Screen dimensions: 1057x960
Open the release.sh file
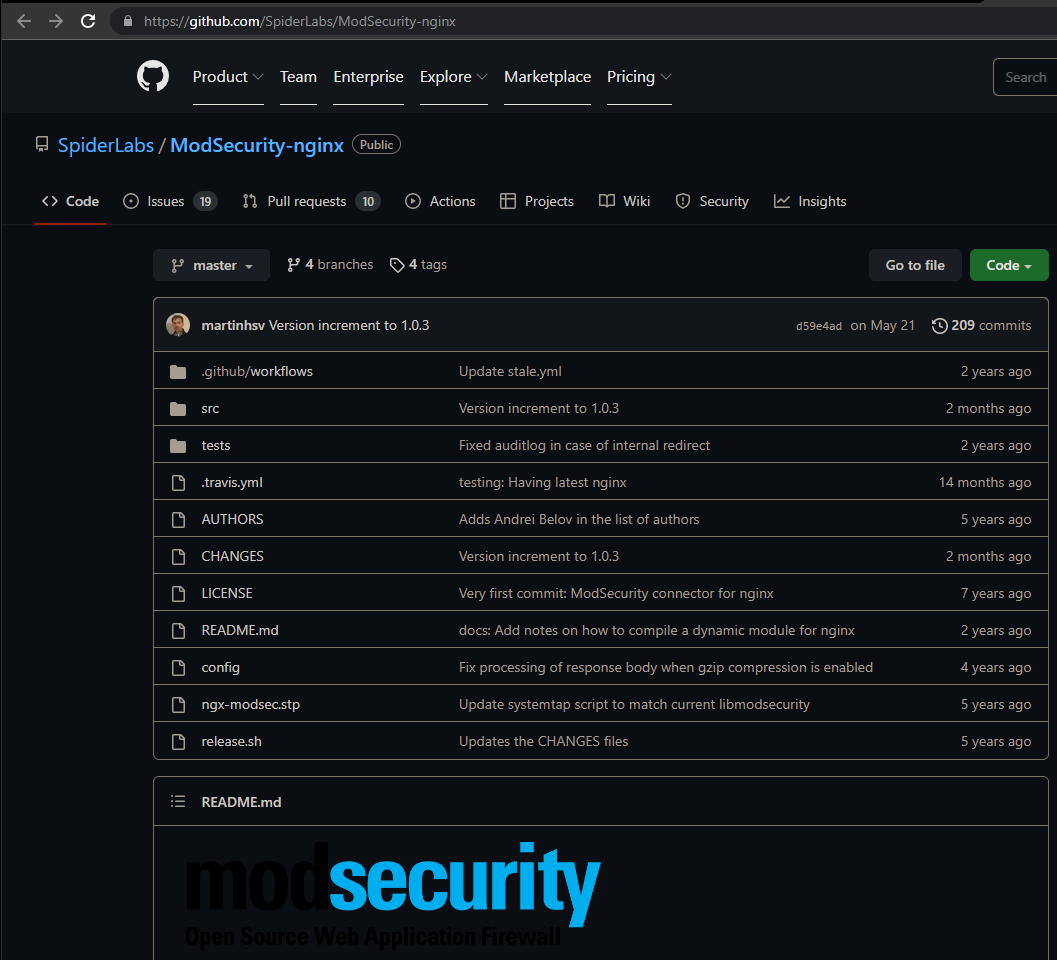231,742
